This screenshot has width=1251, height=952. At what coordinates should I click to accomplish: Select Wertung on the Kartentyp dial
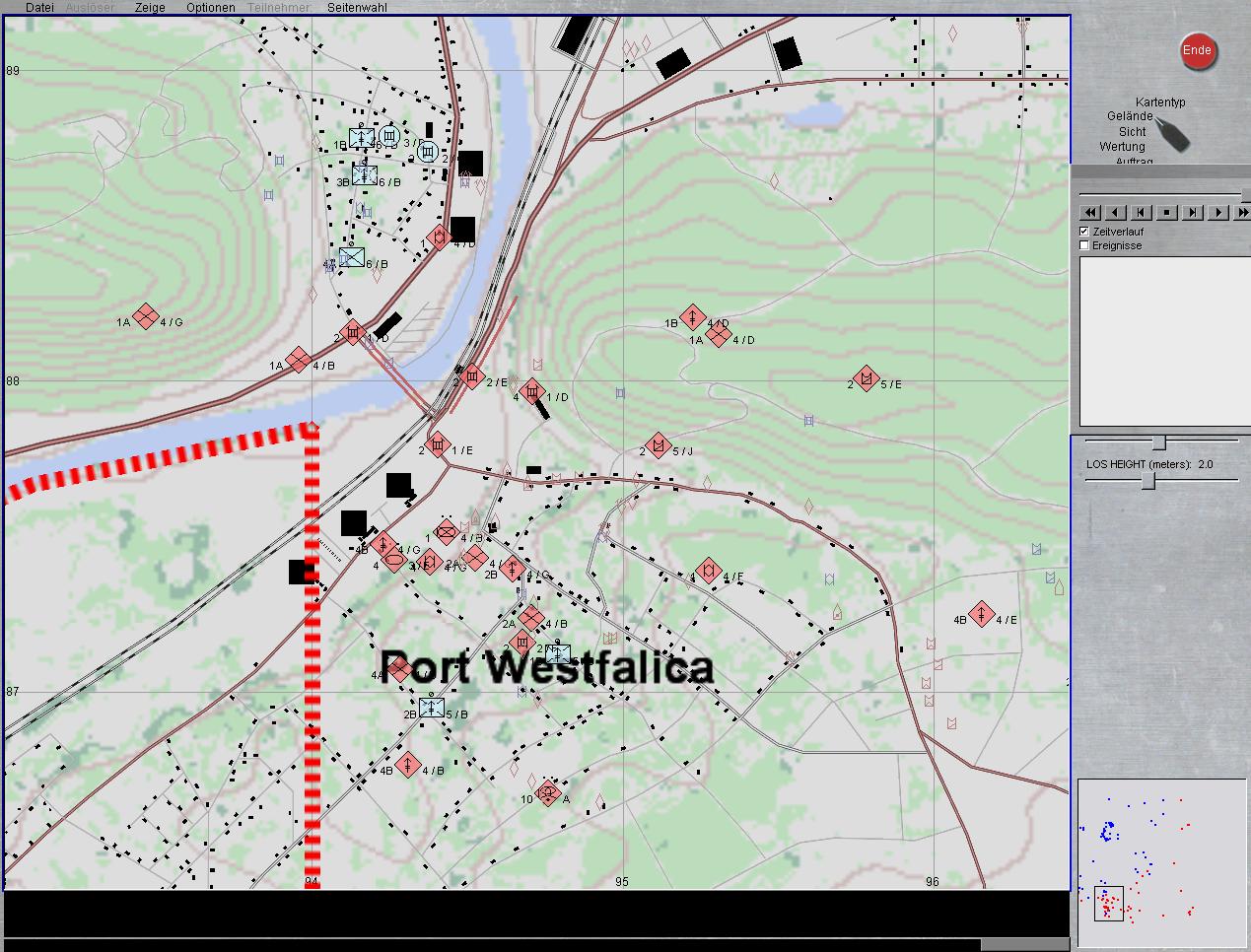(1122, 147)
